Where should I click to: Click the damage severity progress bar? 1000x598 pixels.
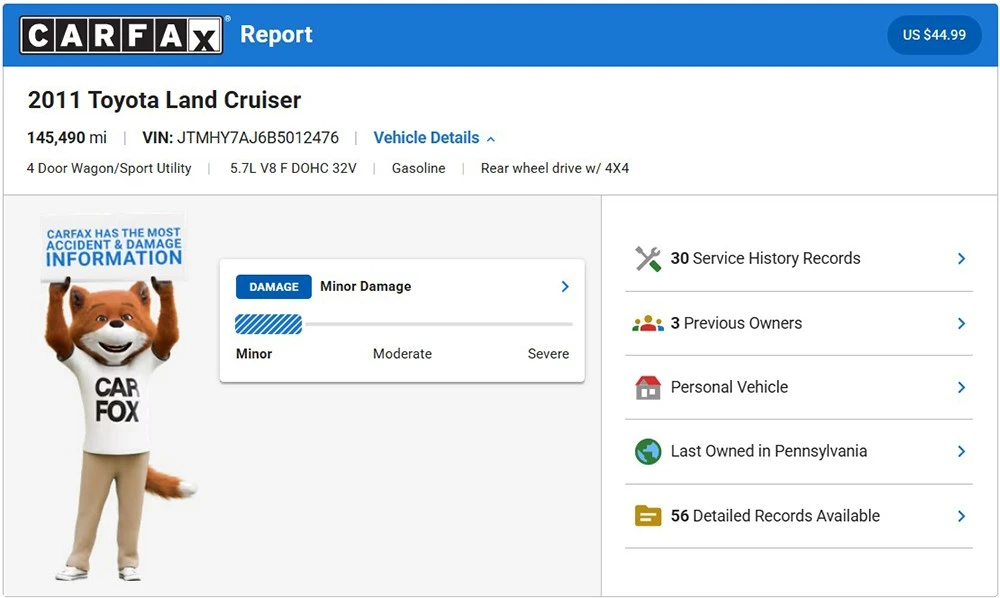click(x=404, y=325)
